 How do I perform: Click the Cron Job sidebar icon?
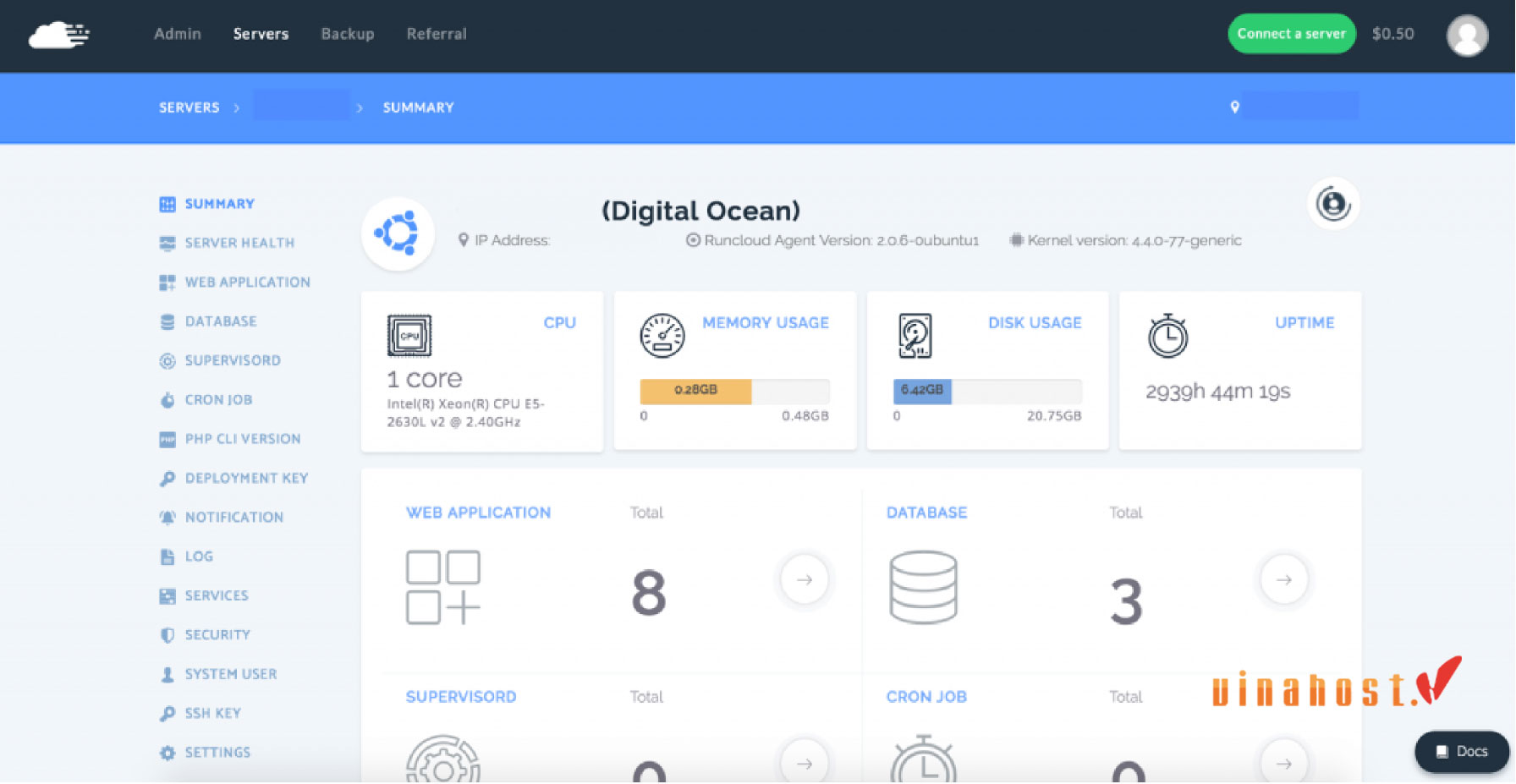pos(168,400)
